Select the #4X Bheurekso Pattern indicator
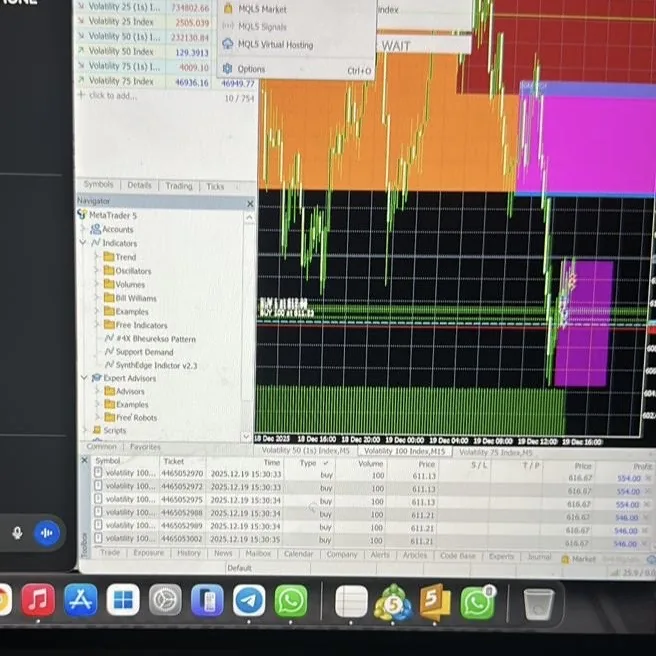This screenshot has width=656, height=656. click(150, 338)
